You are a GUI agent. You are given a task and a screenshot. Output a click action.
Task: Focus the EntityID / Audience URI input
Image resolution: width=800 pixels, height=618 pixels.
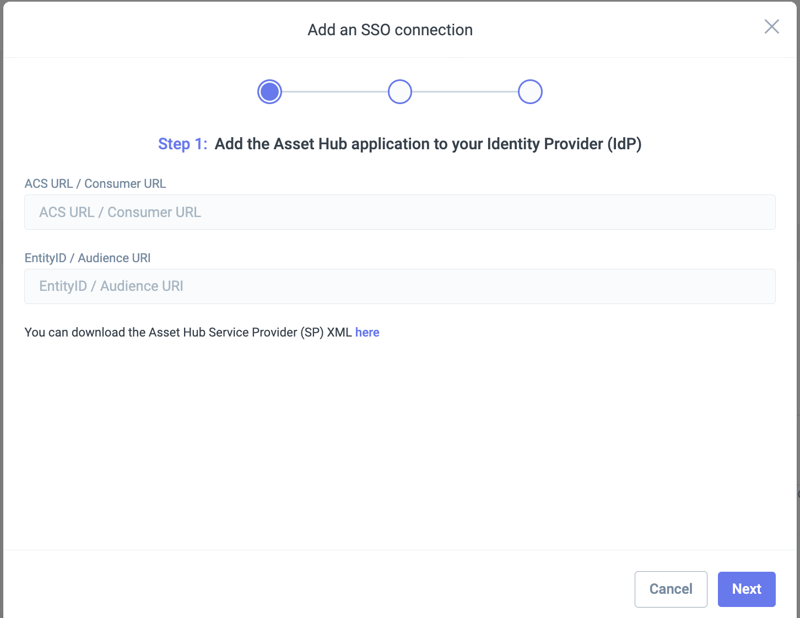coord(400,286)
